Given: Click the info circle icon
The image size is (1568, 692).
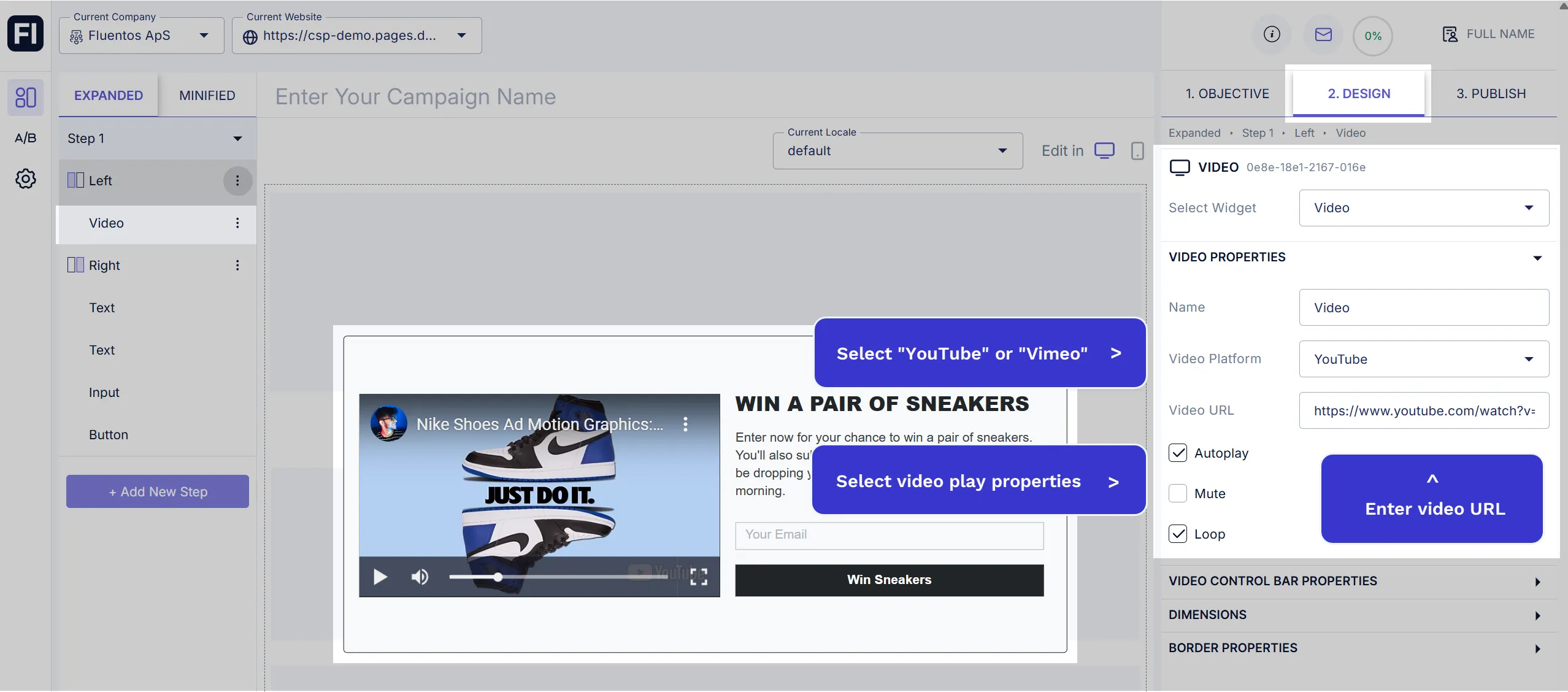Looking at the screenshot, I should click(x=1272, y=34).
